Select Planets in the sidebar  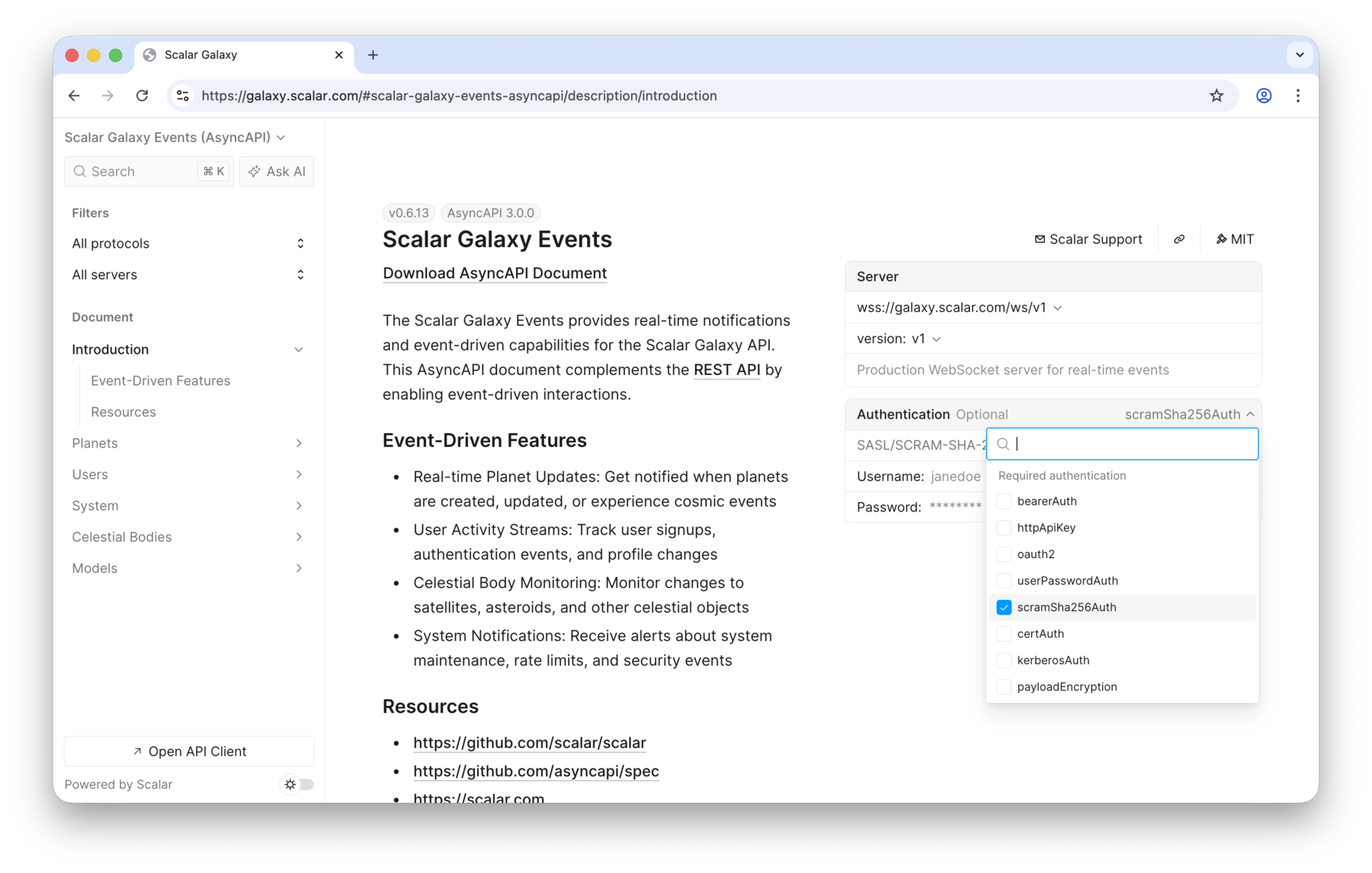click(95, 444)
